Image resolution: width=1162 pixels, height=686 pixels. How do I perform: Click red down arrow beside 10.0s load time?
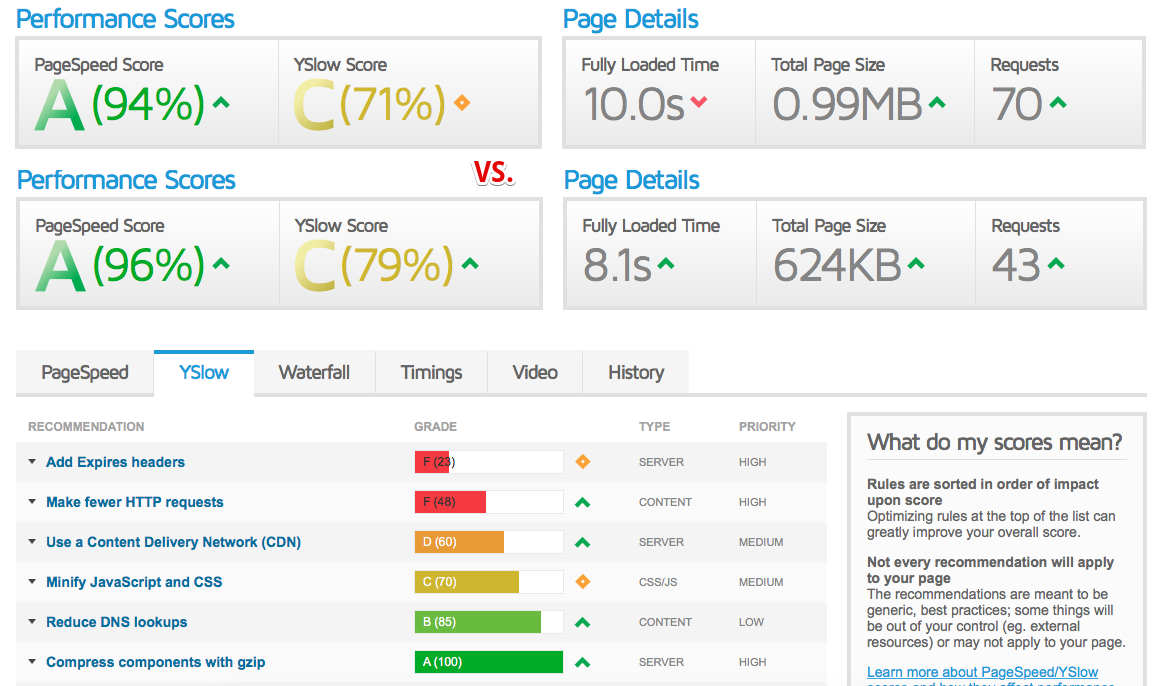699,101
